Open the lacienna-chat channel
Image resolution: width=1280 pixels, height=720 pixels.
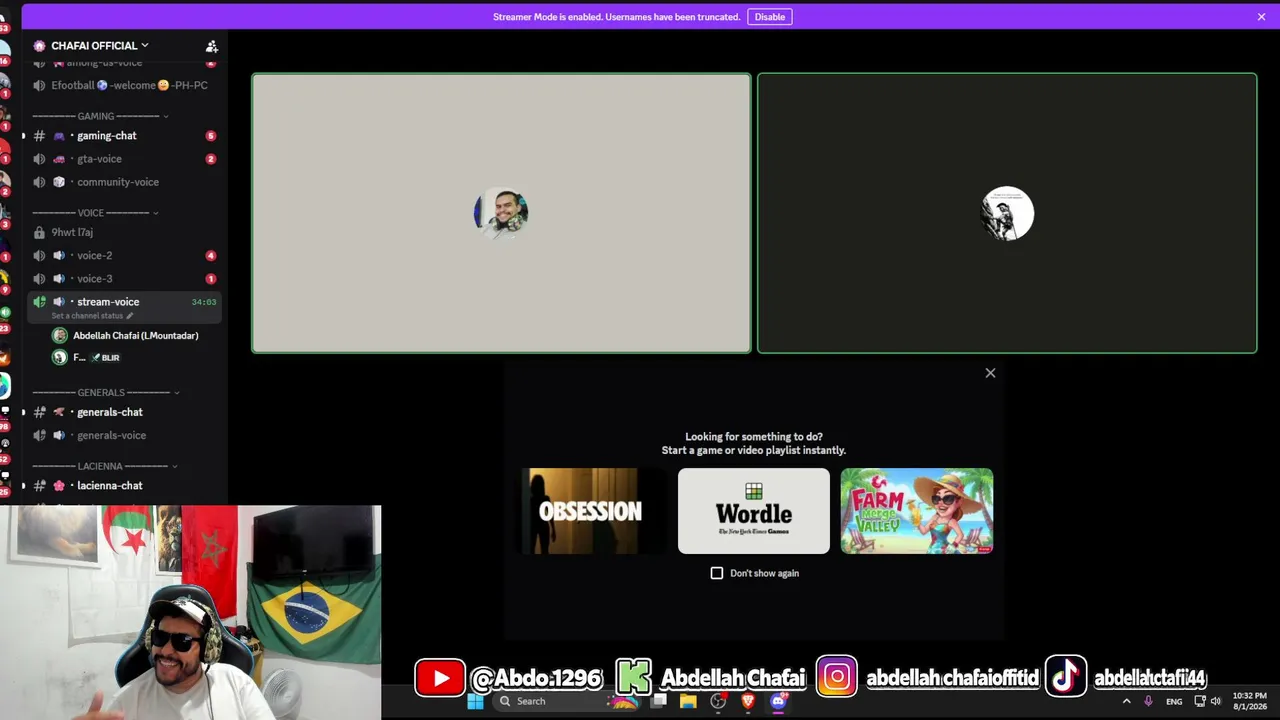(x=125, y=486)
